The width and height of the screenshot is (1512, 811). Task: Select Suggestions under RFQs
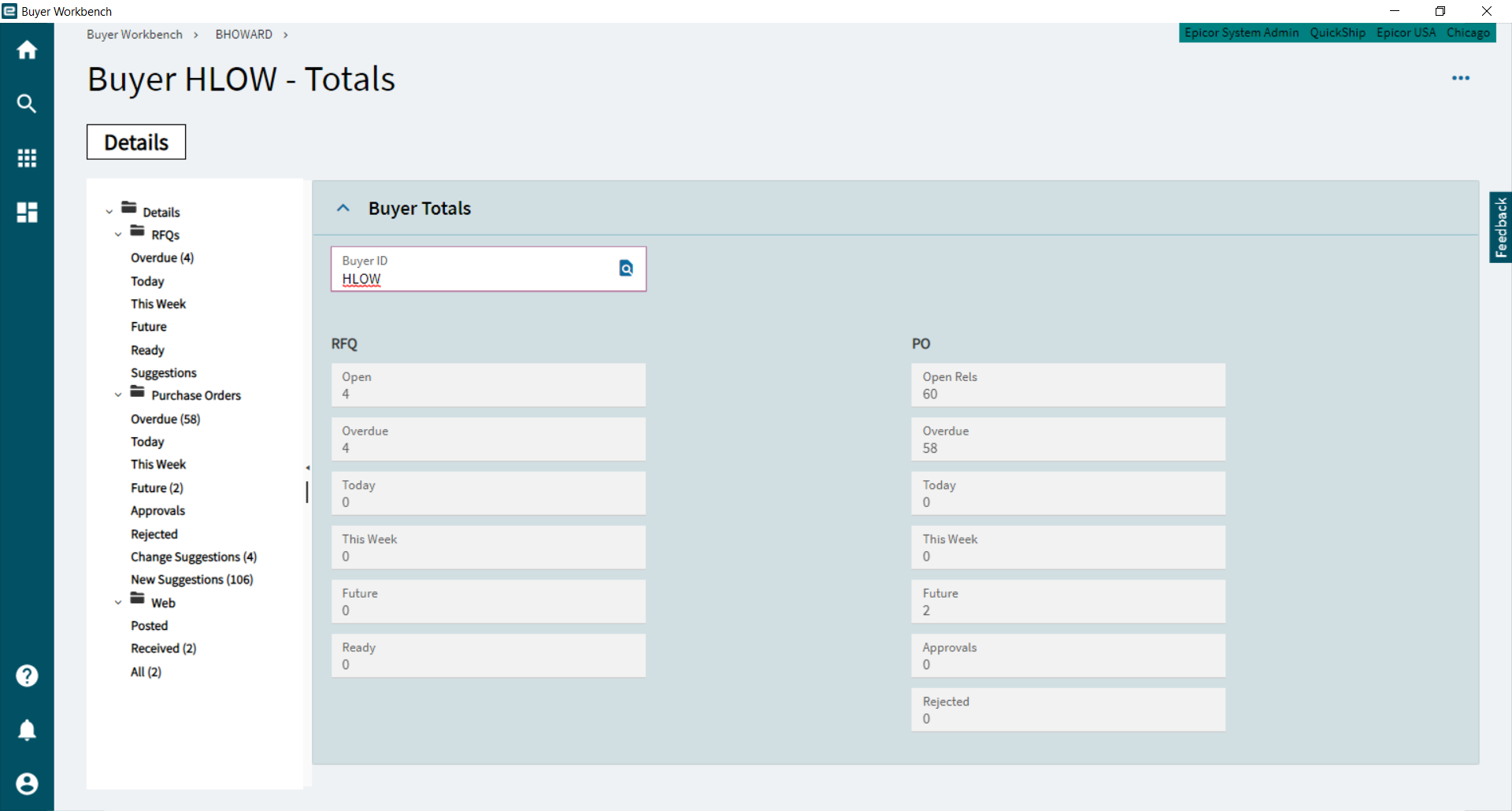[164, 372]
